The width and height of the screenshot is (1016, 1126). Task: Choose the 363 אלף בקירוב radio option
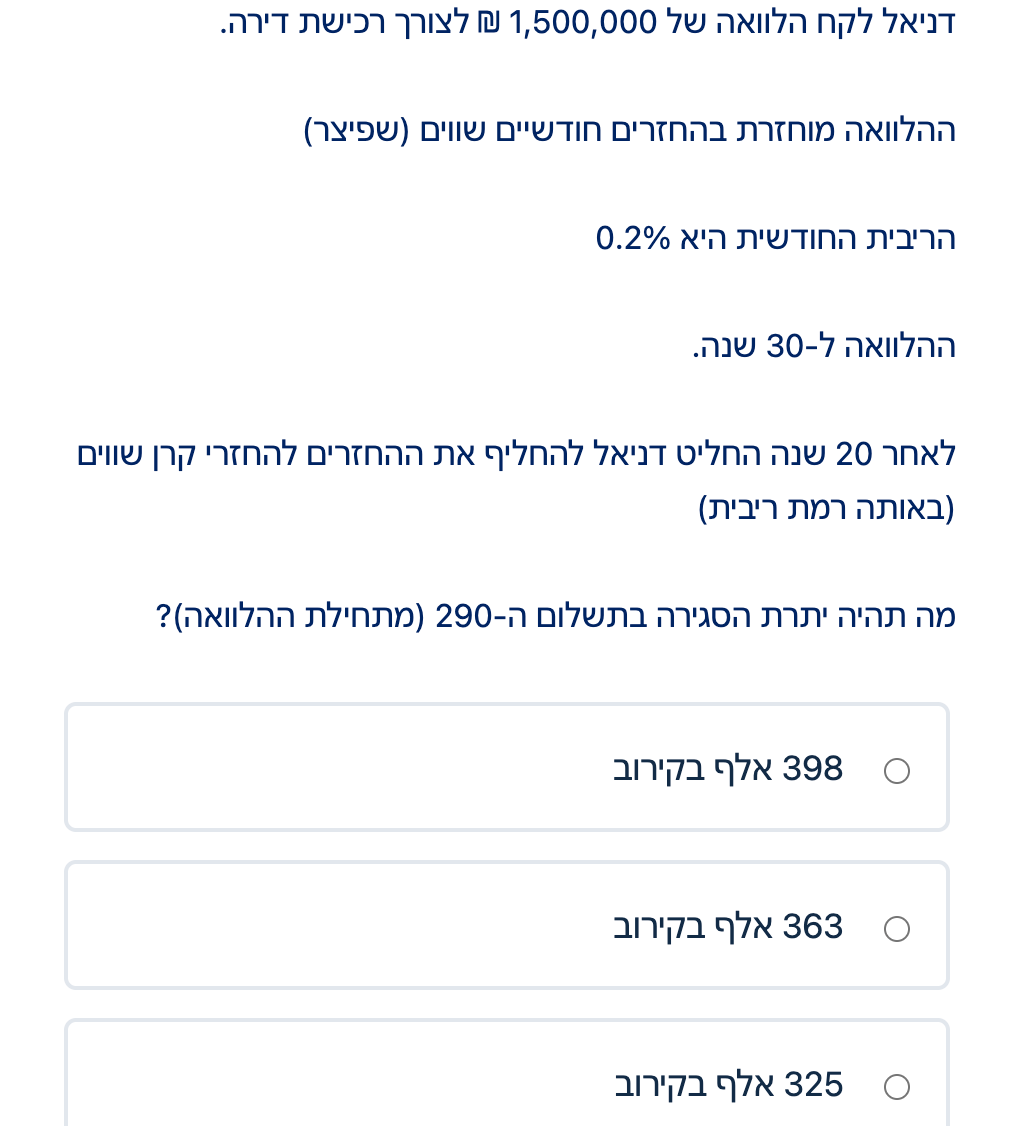[897, 929]
